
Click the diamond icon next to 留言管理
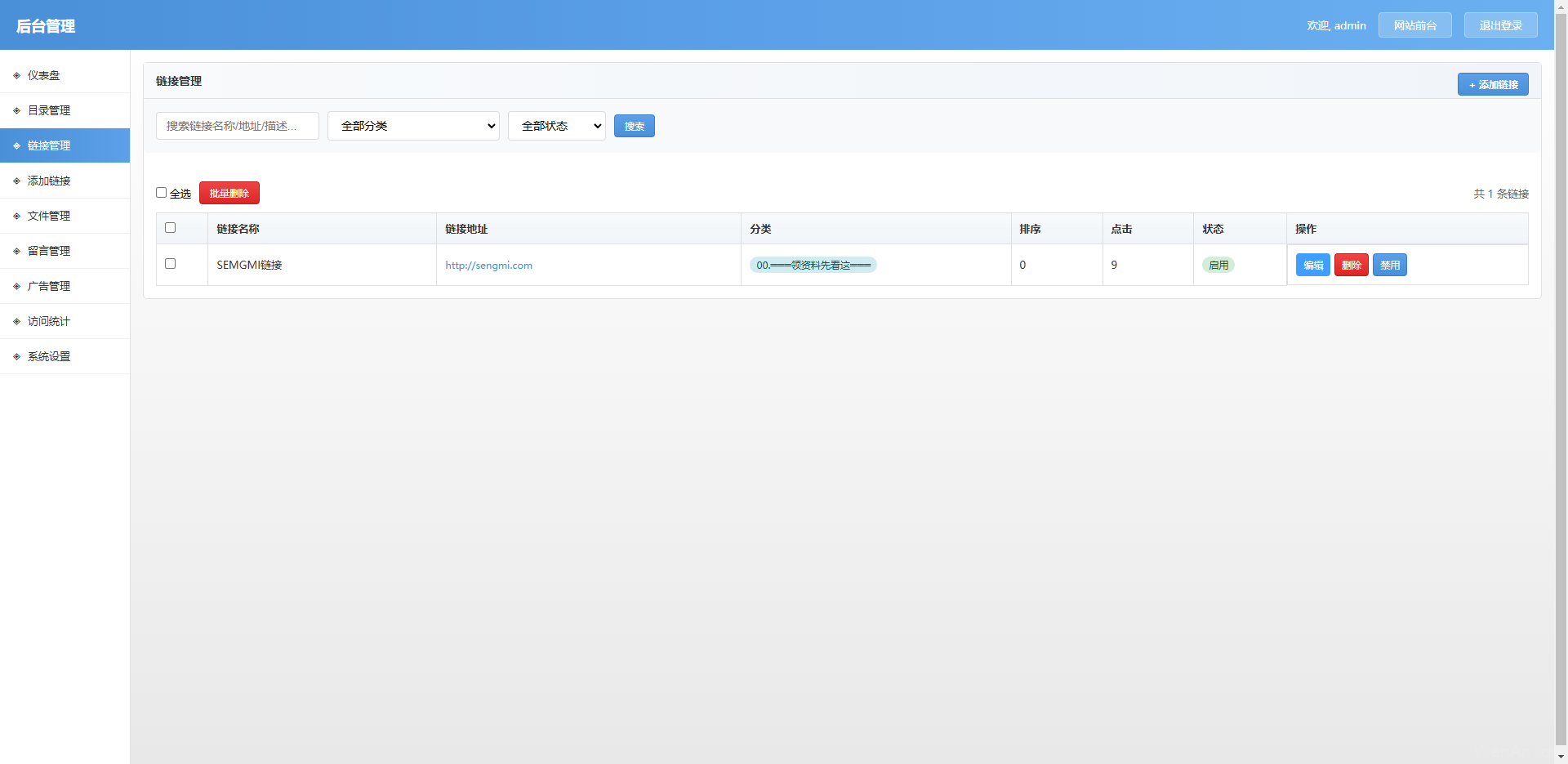(x=16, y=251)
